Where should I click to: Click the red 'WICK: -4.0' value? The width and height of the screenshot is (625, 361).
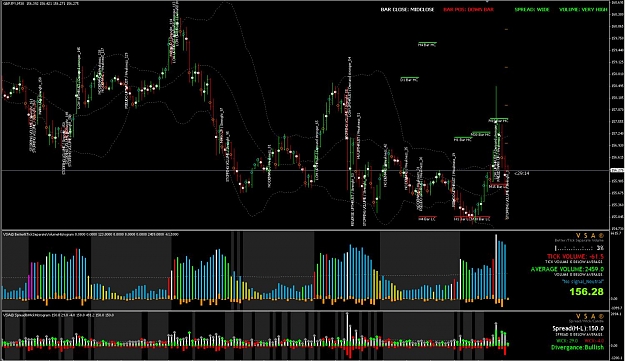pos(594,341)
